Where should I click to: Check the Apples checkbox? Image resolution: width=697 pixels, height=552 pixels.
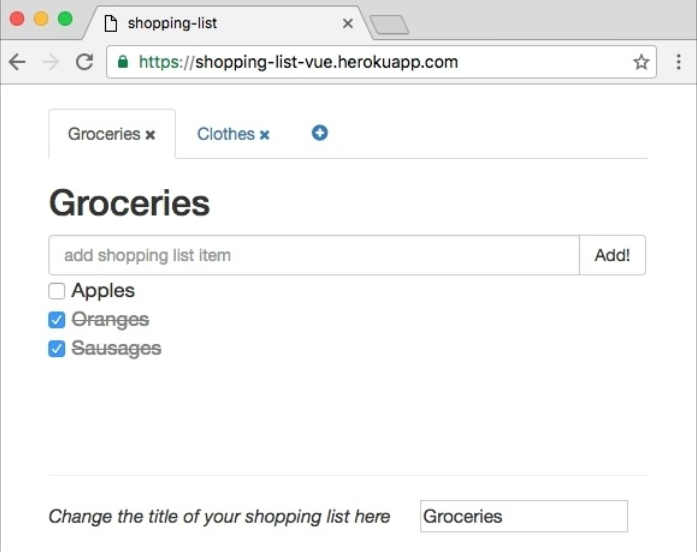pyautogui.click(x=57, y=291)
